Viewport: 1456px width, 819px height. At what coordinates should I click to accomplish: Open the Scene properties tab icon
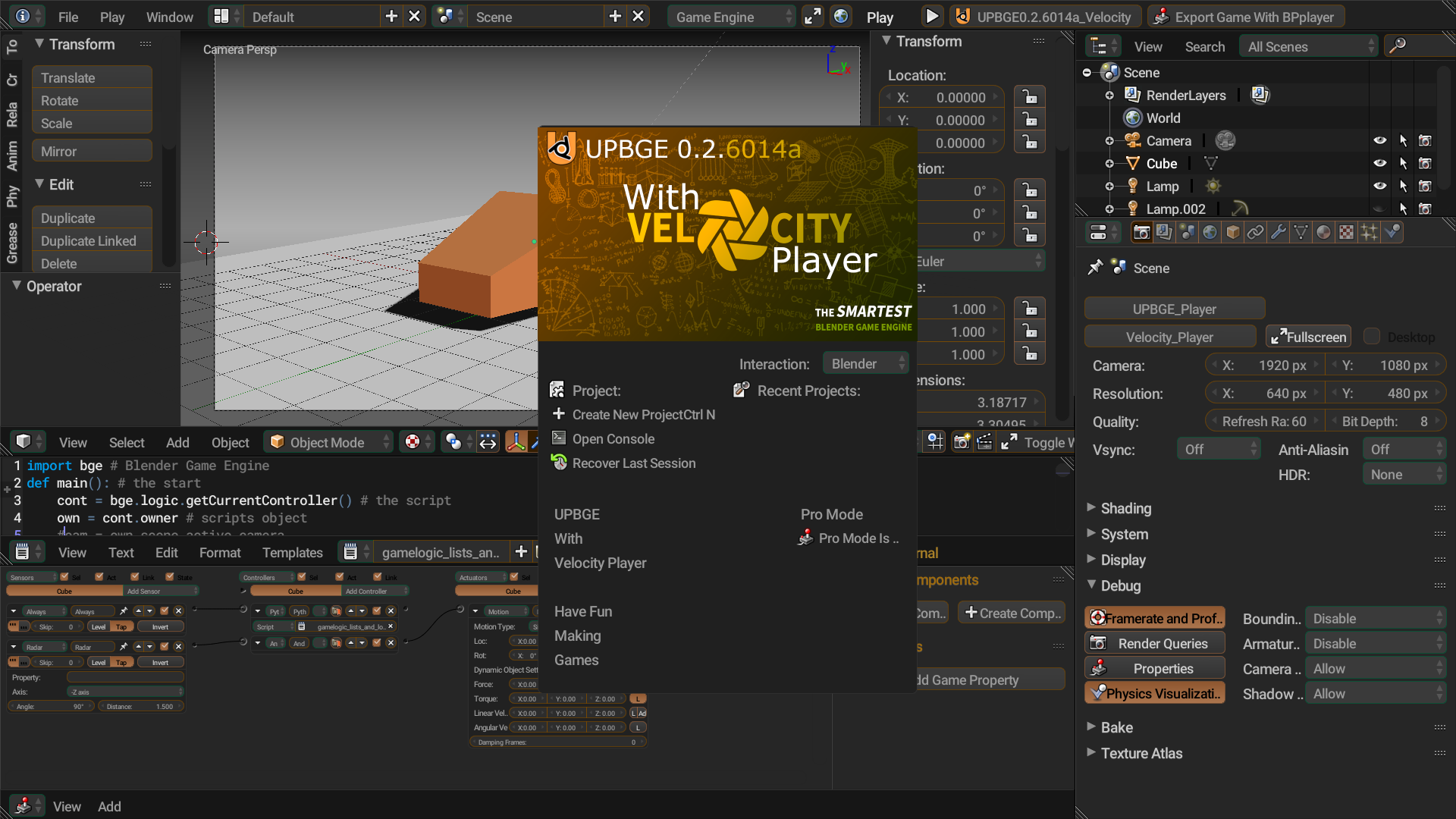pos(1187,233)
